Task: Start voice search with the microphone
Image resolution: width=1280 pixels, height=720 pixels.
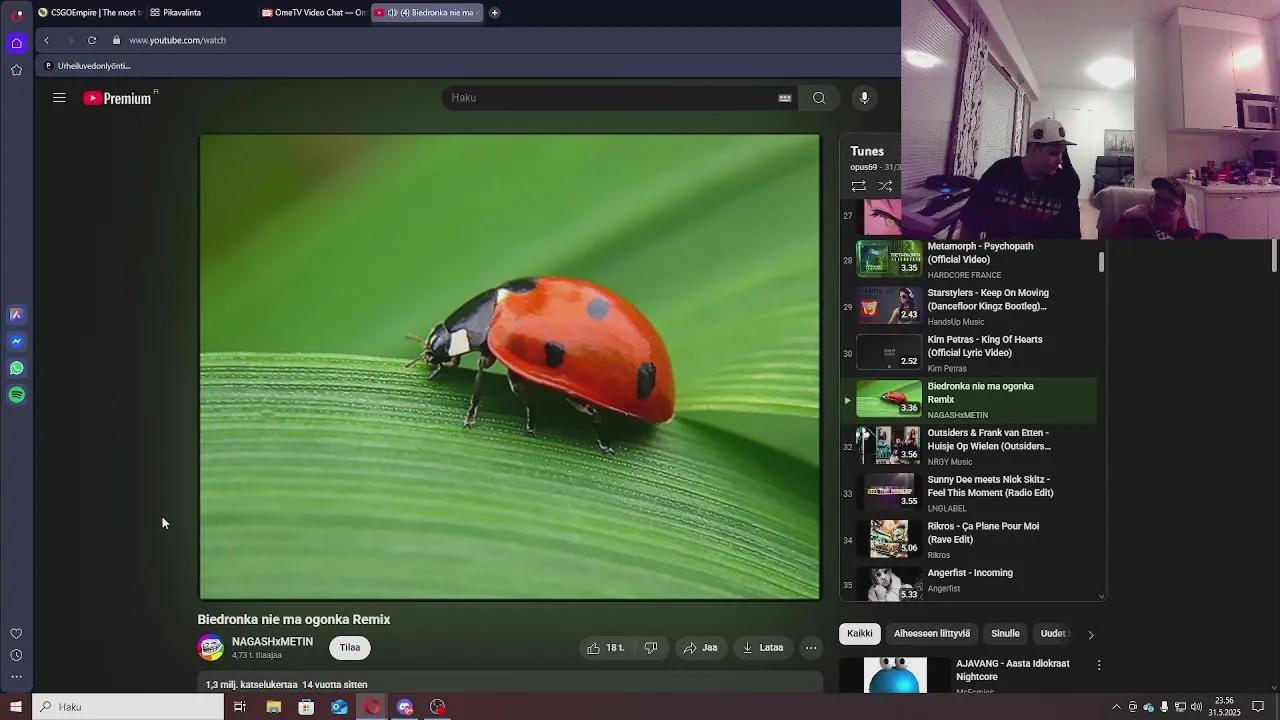Action: tap(865, 98)
